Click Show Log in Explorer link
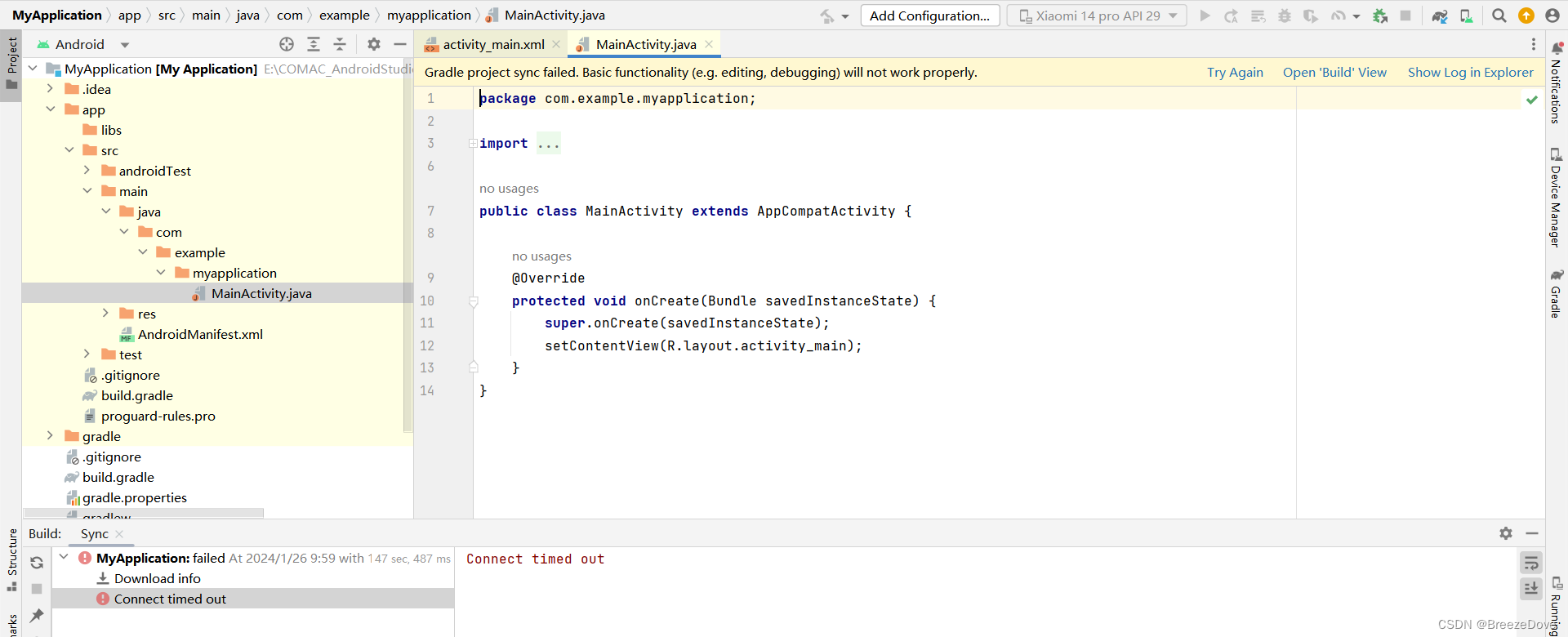Screen dimensions: 1568x637 1470,72
